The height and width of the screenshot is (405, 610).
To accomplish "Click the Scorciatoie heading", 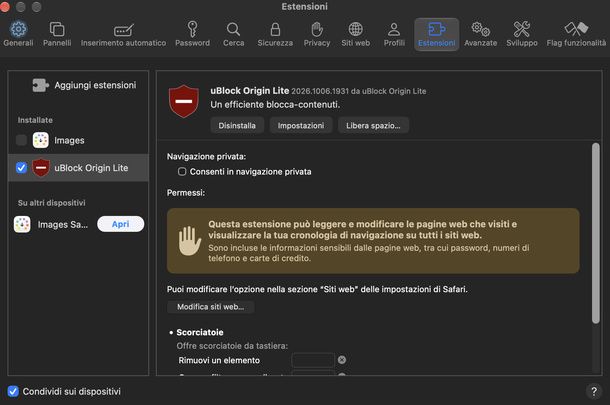I will [x=200, y=332].
